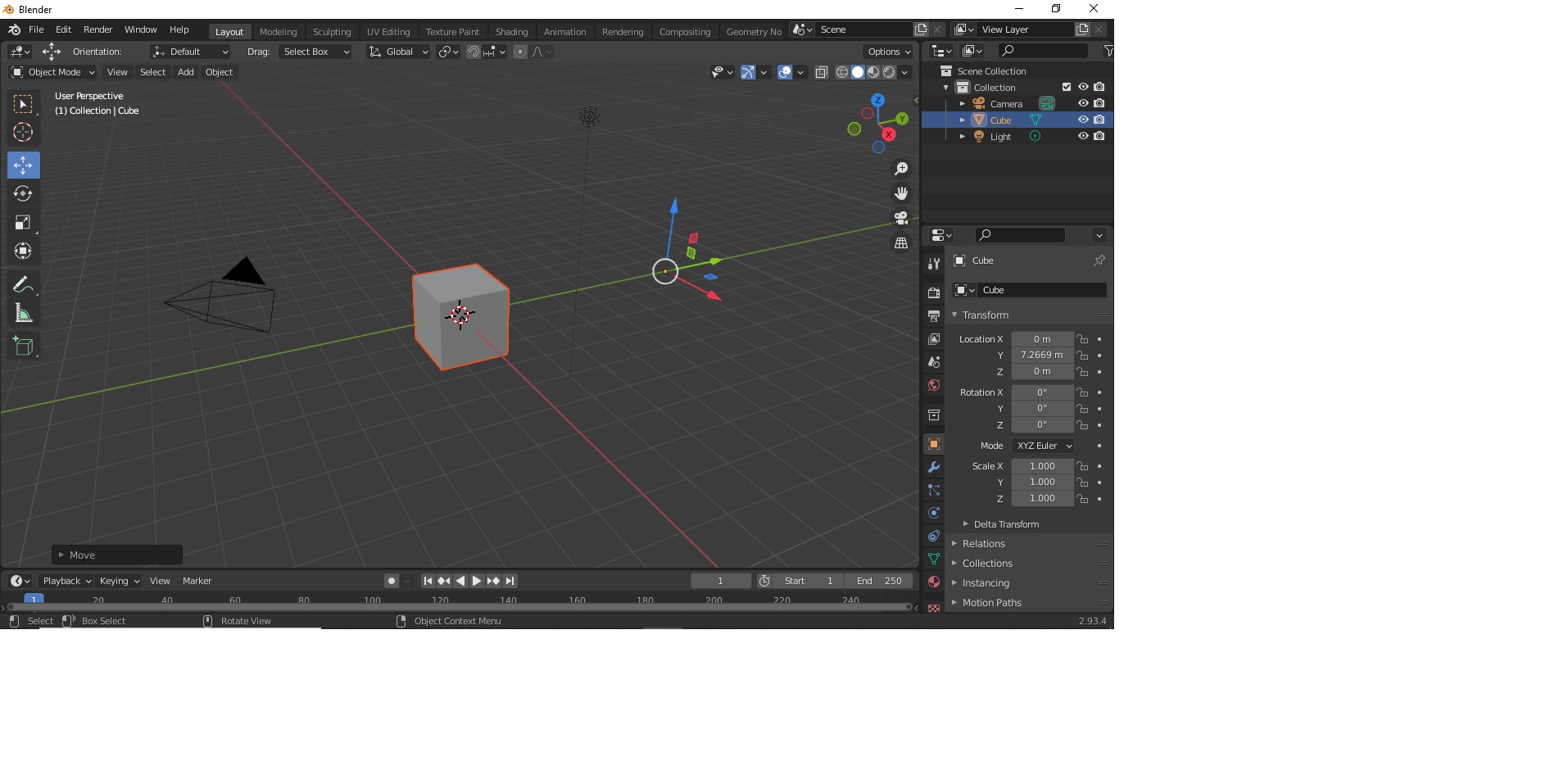
Task: Click Scale X value slider
Action: click(x=1042, y=466)
